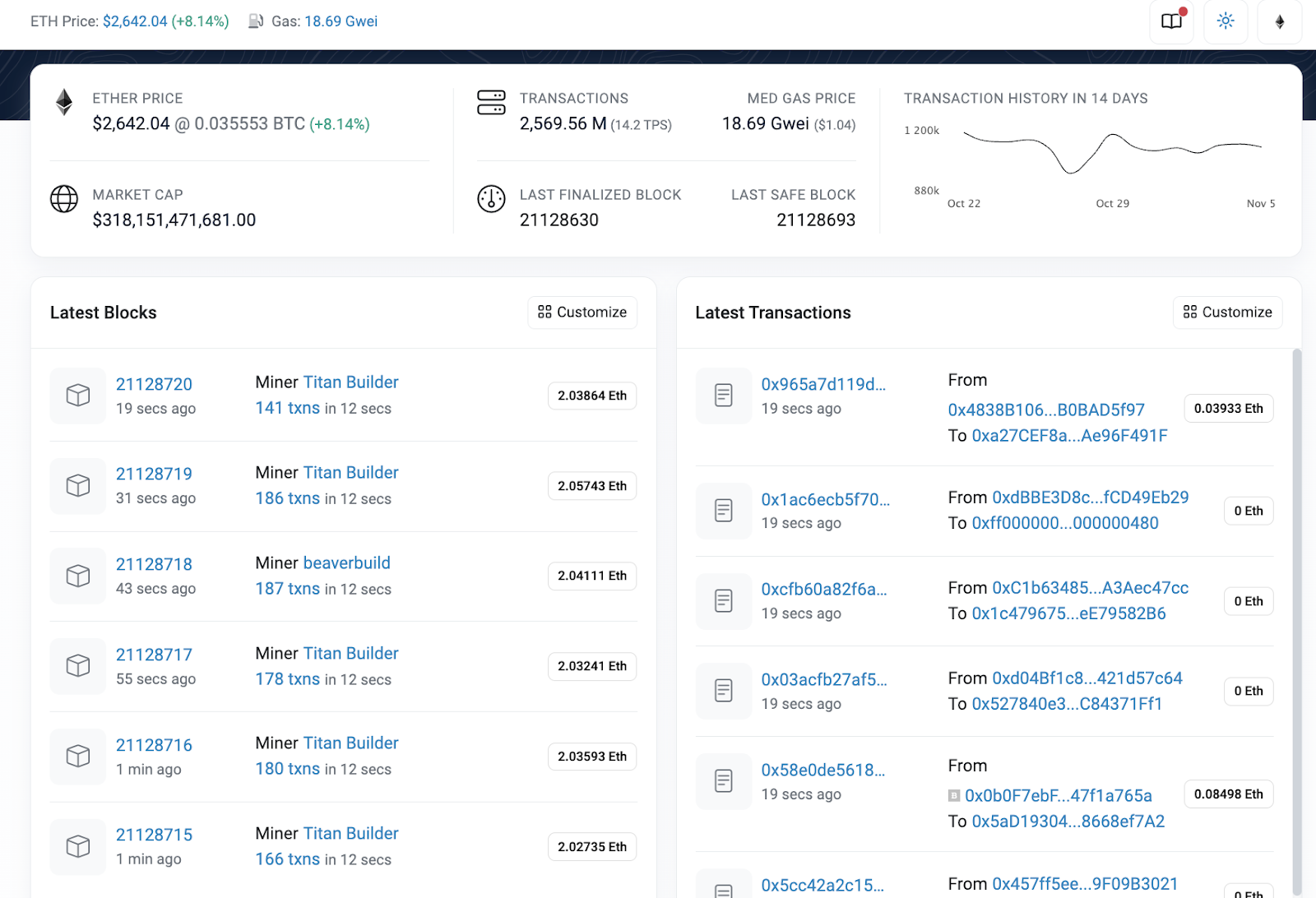1316x898 pixels.
Task: Open the beaverbuild miner link
Action: pyautogui.click(x=346, y=563)
